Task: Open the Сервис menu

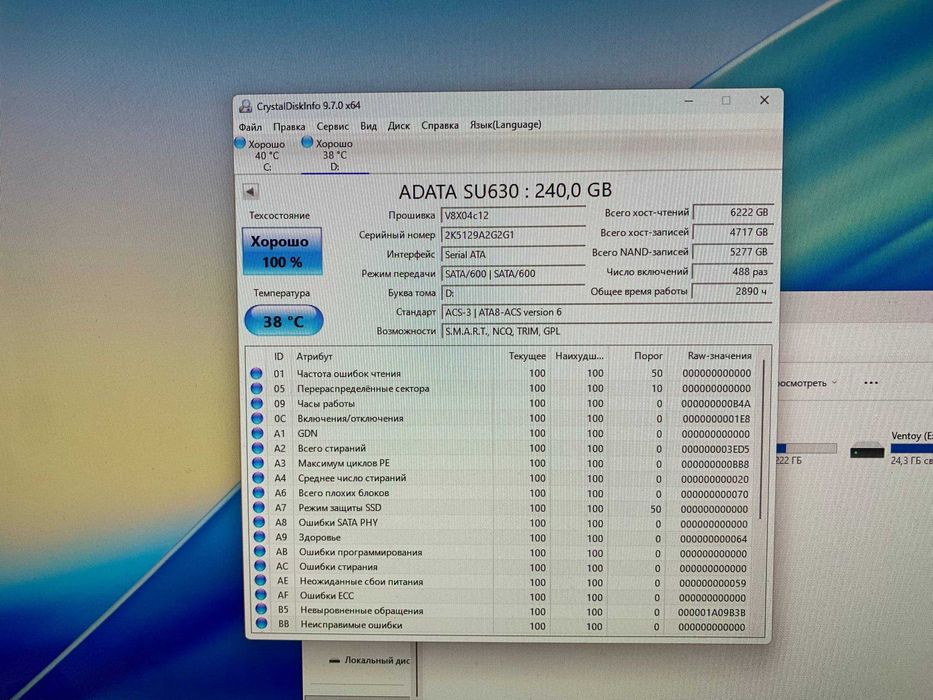Action: (333, 126)
